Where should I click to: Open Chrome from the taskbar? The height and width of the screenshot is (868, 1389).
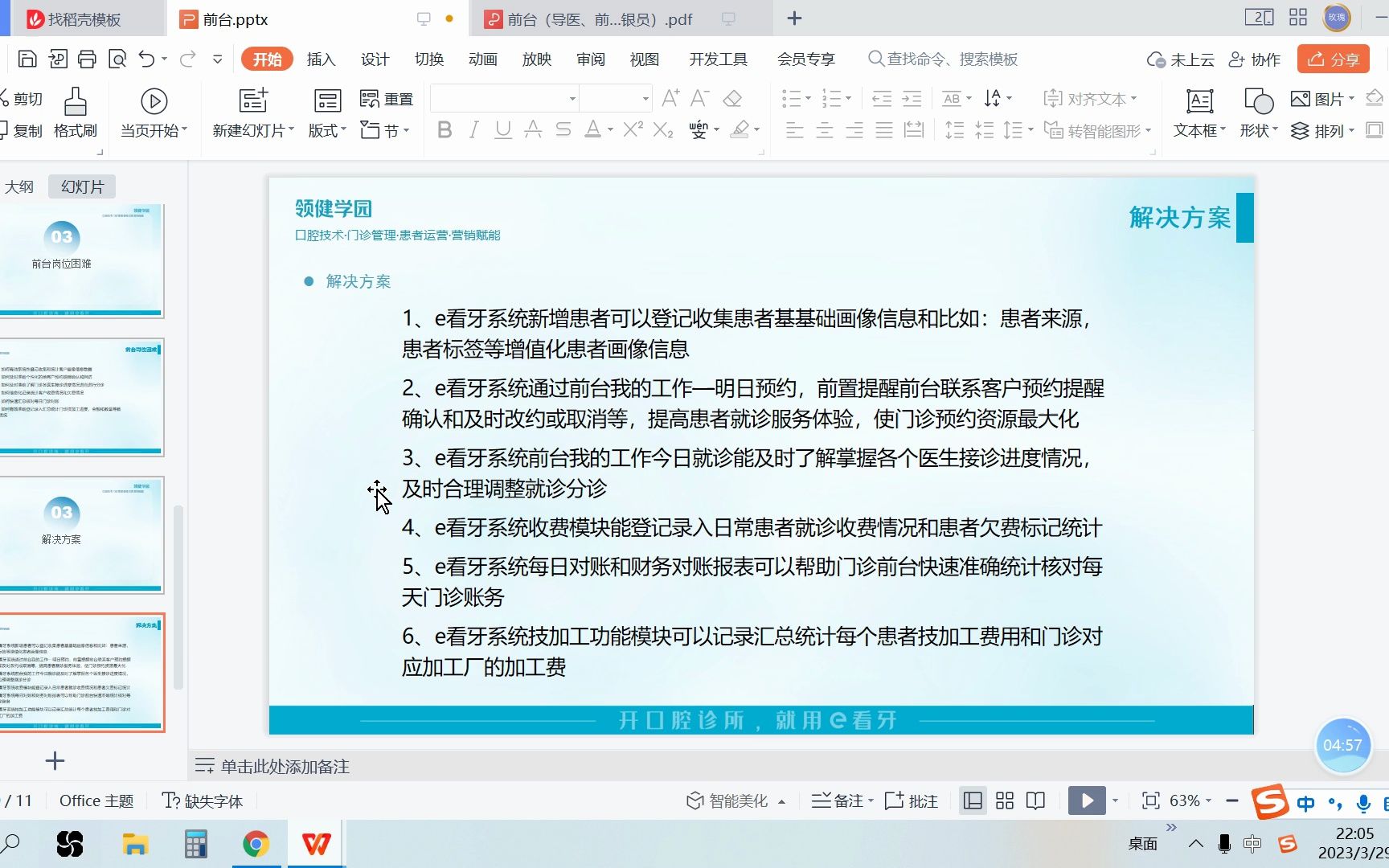pos(256,844)
